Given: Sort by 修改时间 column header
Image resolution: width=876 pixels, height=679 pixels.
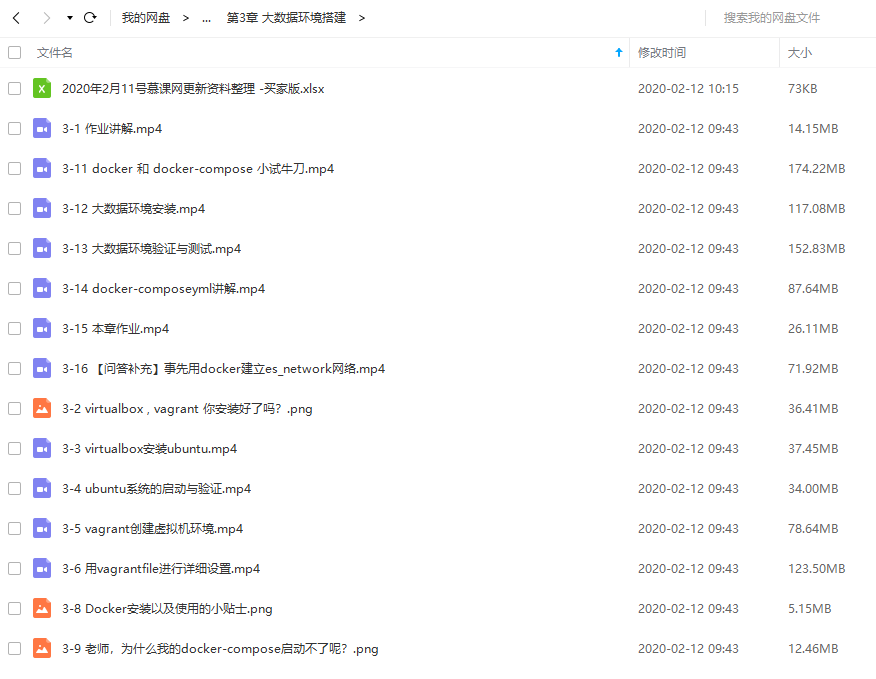Looking at the screenshot, I should (x=662, y=53).
